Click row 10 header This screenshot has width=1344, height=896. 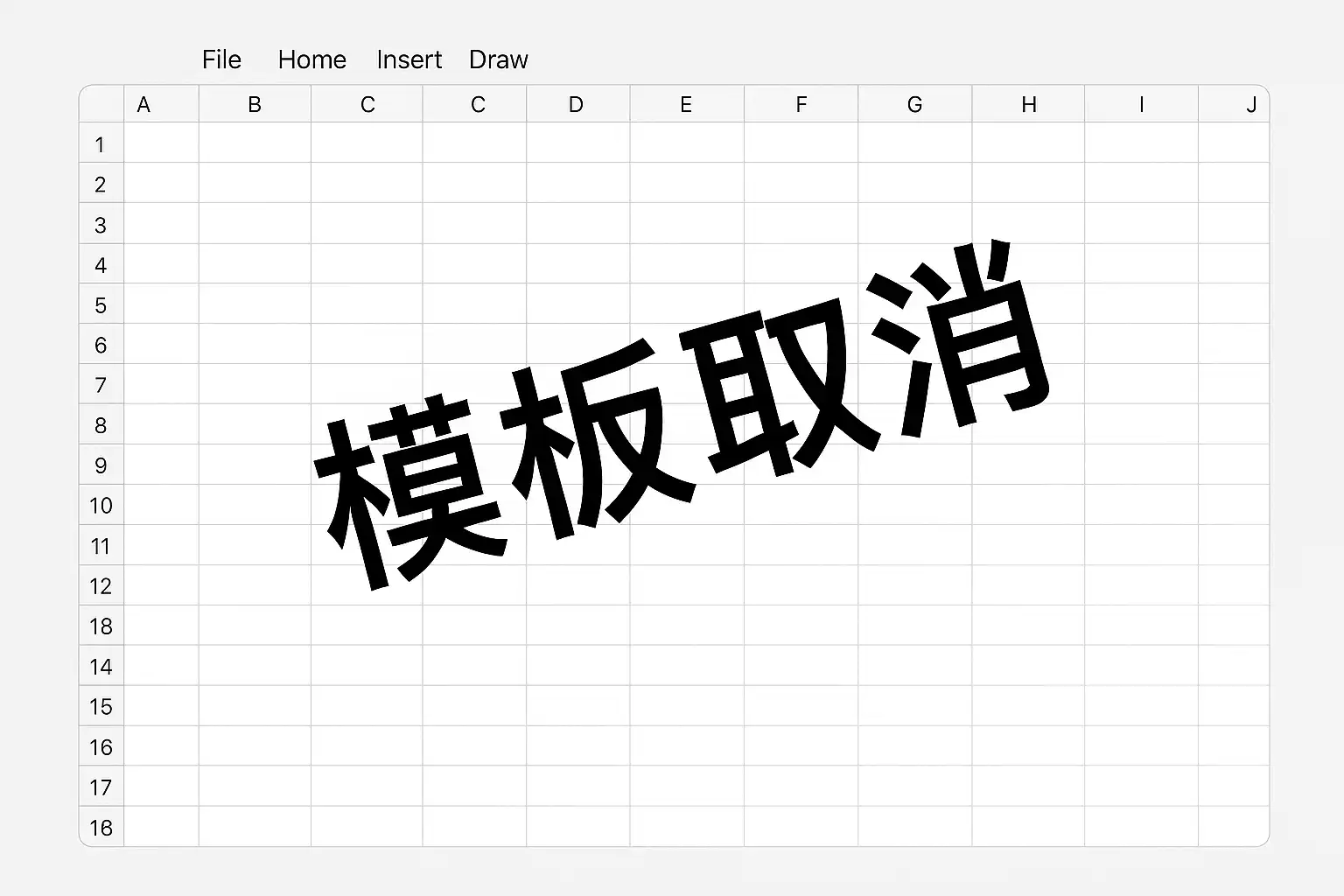coord(101,505)
